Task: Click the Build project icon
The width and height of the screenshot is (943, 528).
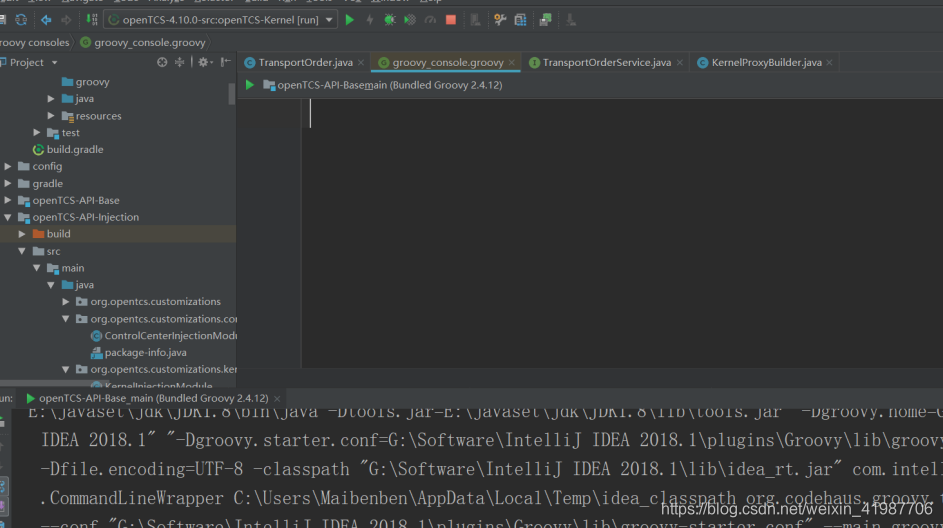Action: 91,20
